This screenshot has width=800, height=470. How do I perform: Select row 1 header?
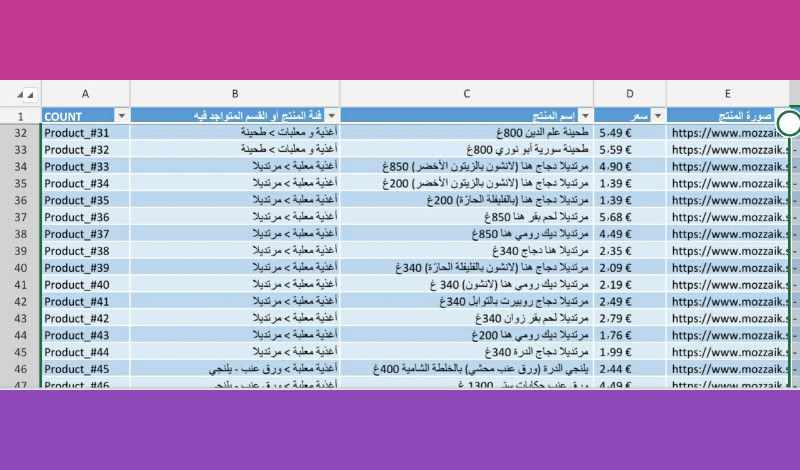(x=20, y=116)
